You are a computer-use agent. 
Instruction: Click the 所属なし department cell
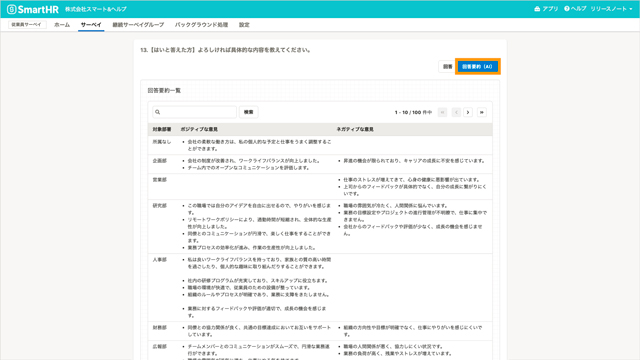(x=162, y=142)
